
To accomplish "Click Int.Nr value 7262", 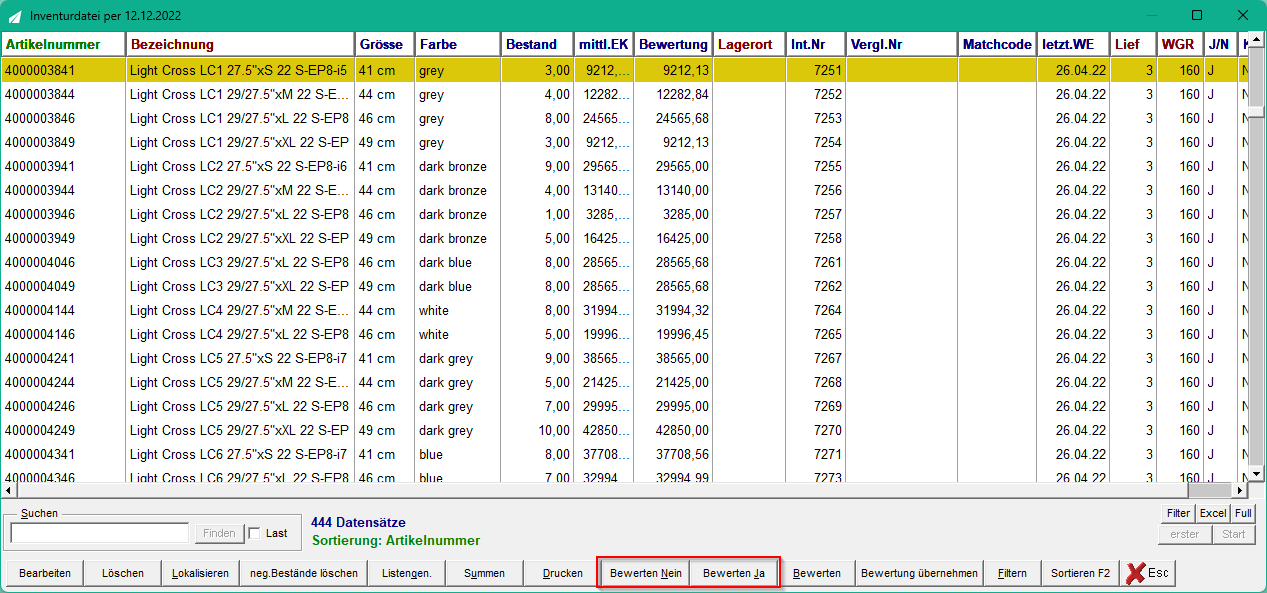I will [x=828, y=286].
